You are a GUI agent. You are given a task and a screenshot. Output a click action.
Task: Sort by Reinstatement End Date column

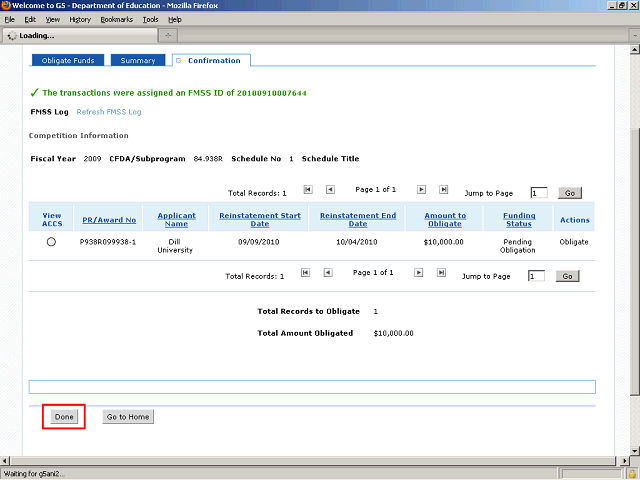coord(358,220)
